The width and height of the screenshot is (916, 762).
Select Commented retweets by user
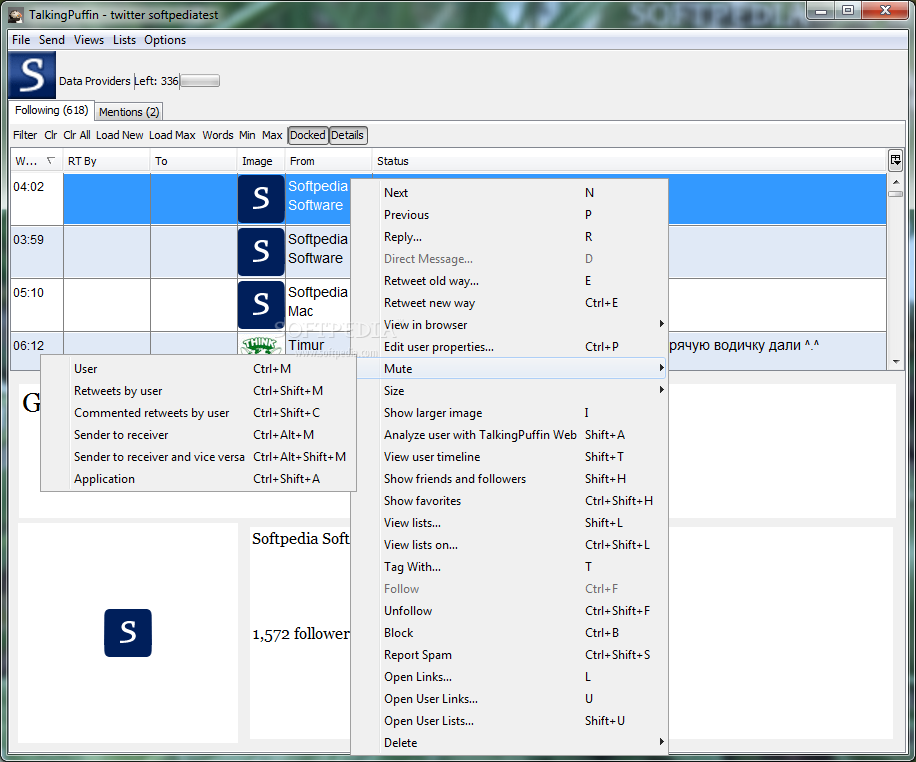tap(198, 413)
